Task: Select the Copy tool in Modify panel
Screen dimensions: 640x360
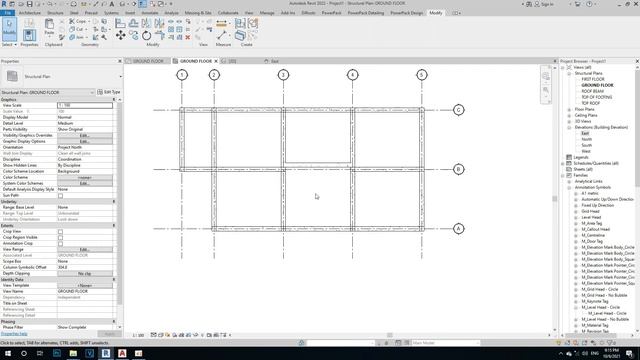Action: click(x=134, y=36)
